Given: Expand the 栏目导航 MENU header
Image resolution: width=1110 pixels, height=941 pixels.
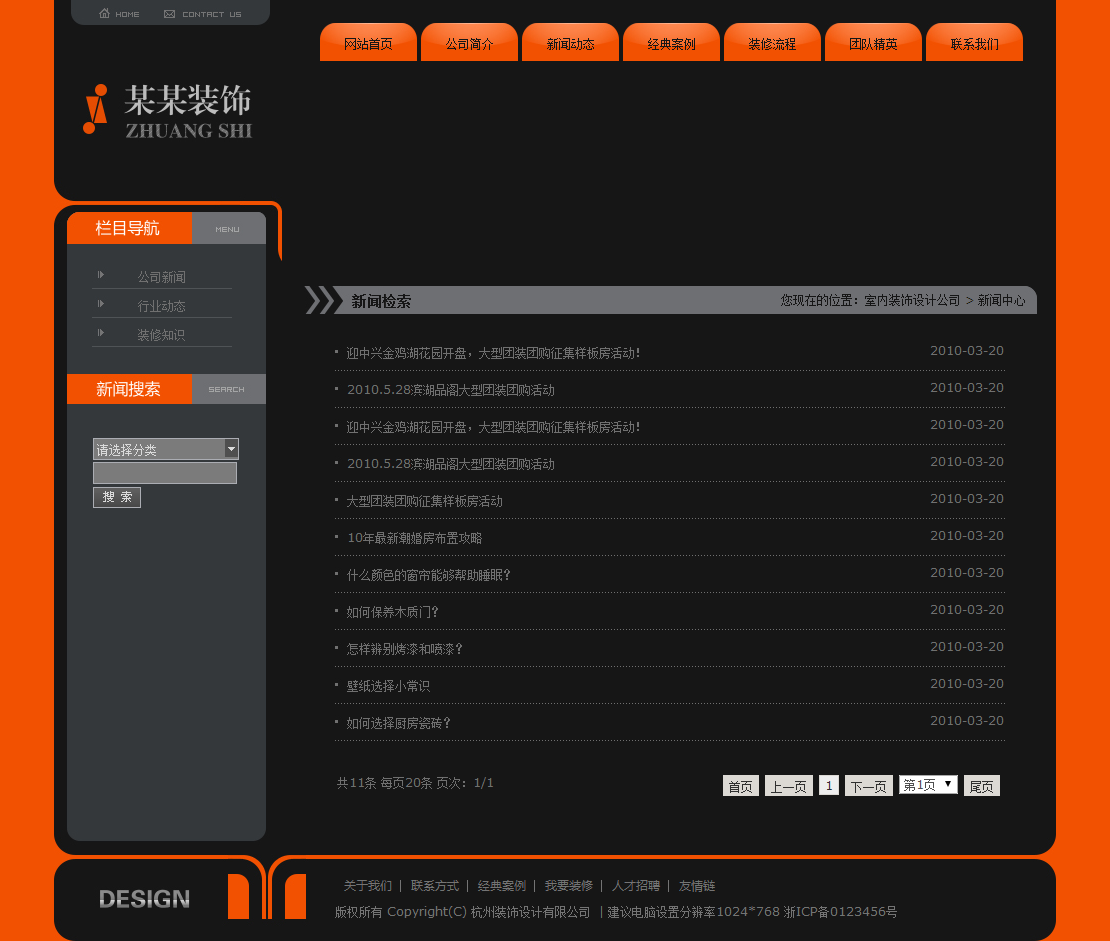Looking at the screenshot, I should pyautogui.click(x=228, y=228).
